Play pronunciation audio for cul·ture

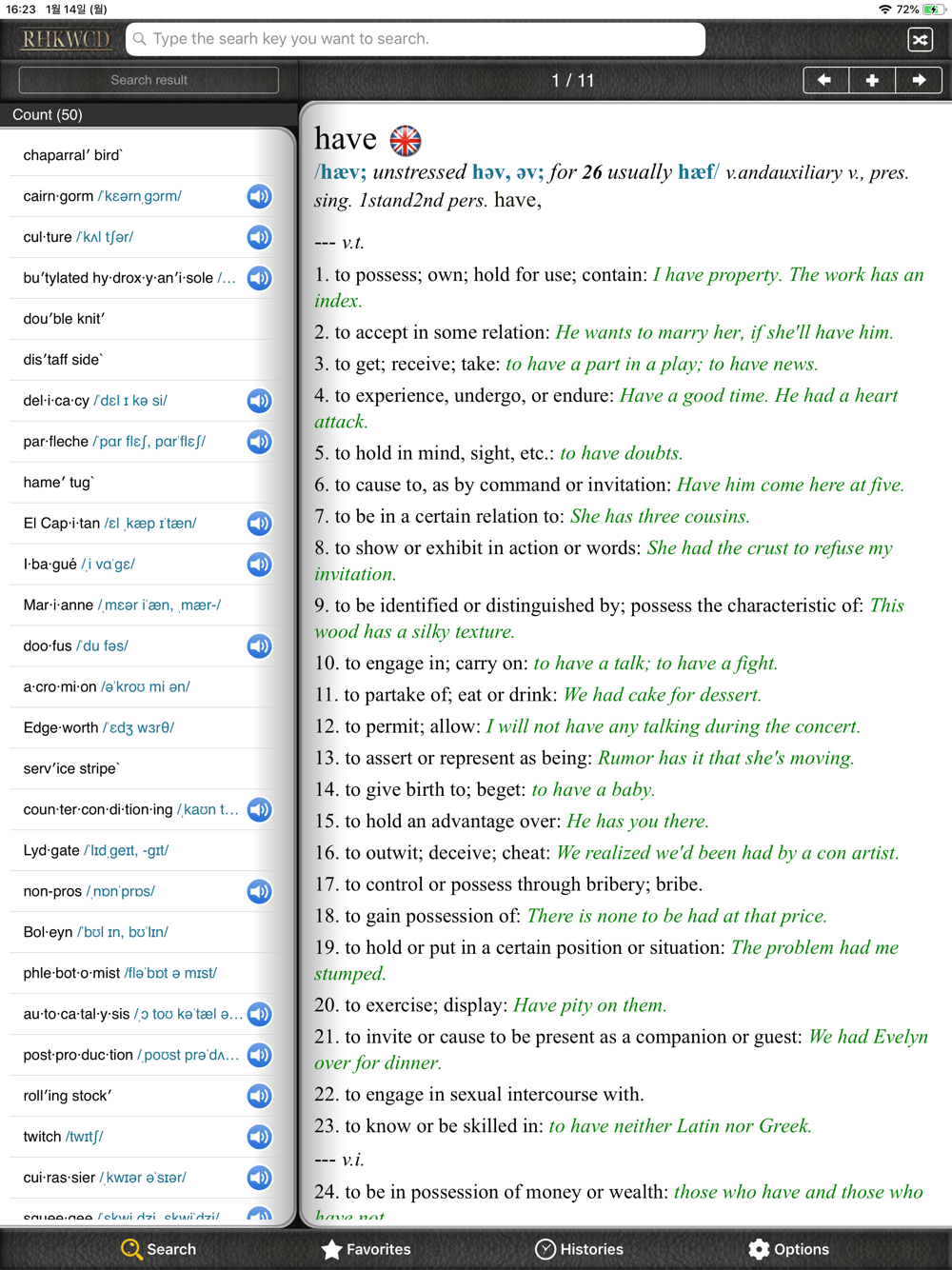point(260,237)
